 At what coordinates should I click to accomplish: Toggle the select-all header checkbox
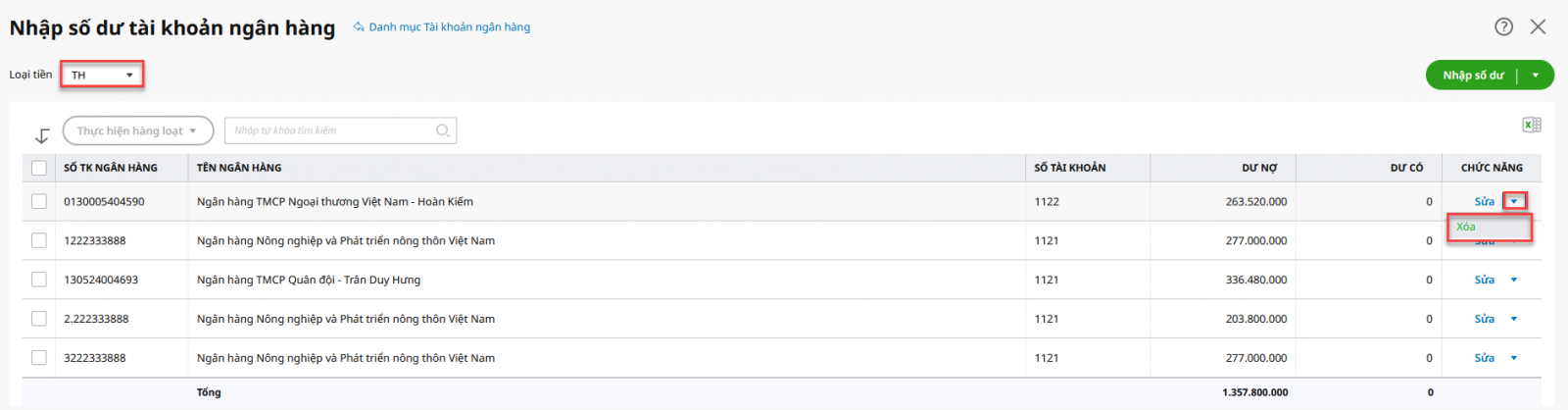click(x=39, y=168)
